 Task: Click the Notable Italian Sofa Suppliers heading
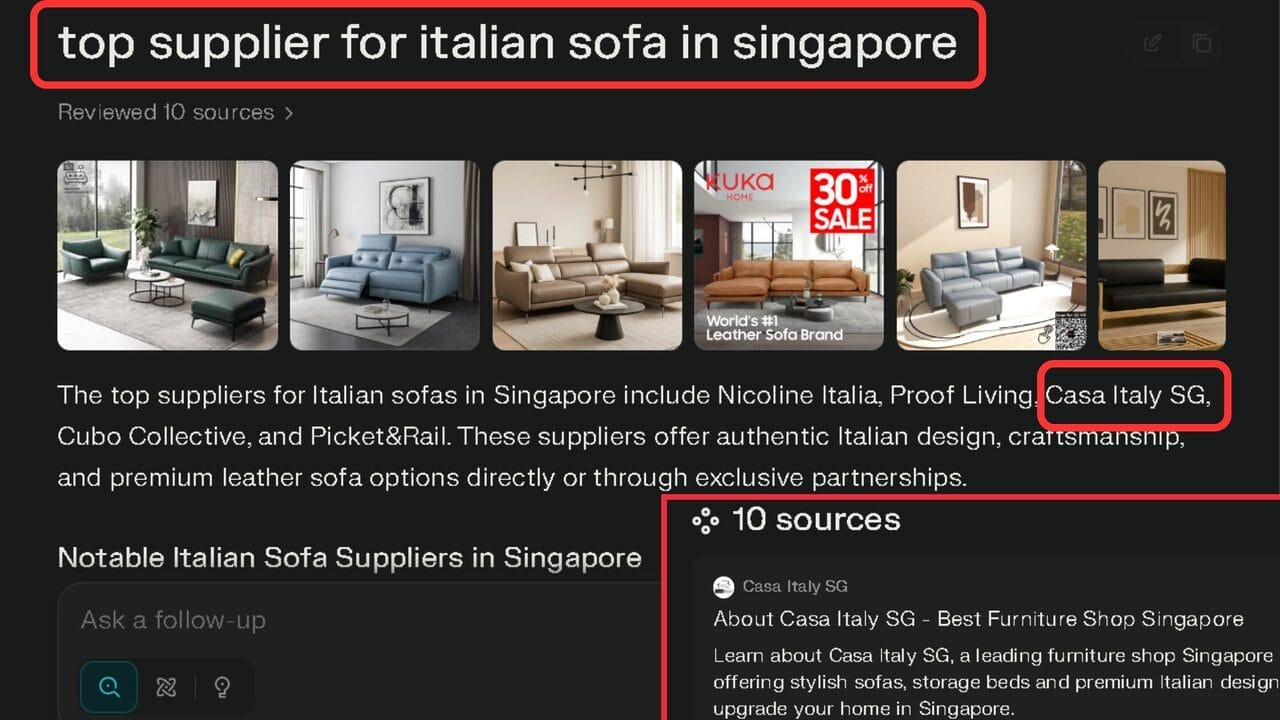coord(350,557)
